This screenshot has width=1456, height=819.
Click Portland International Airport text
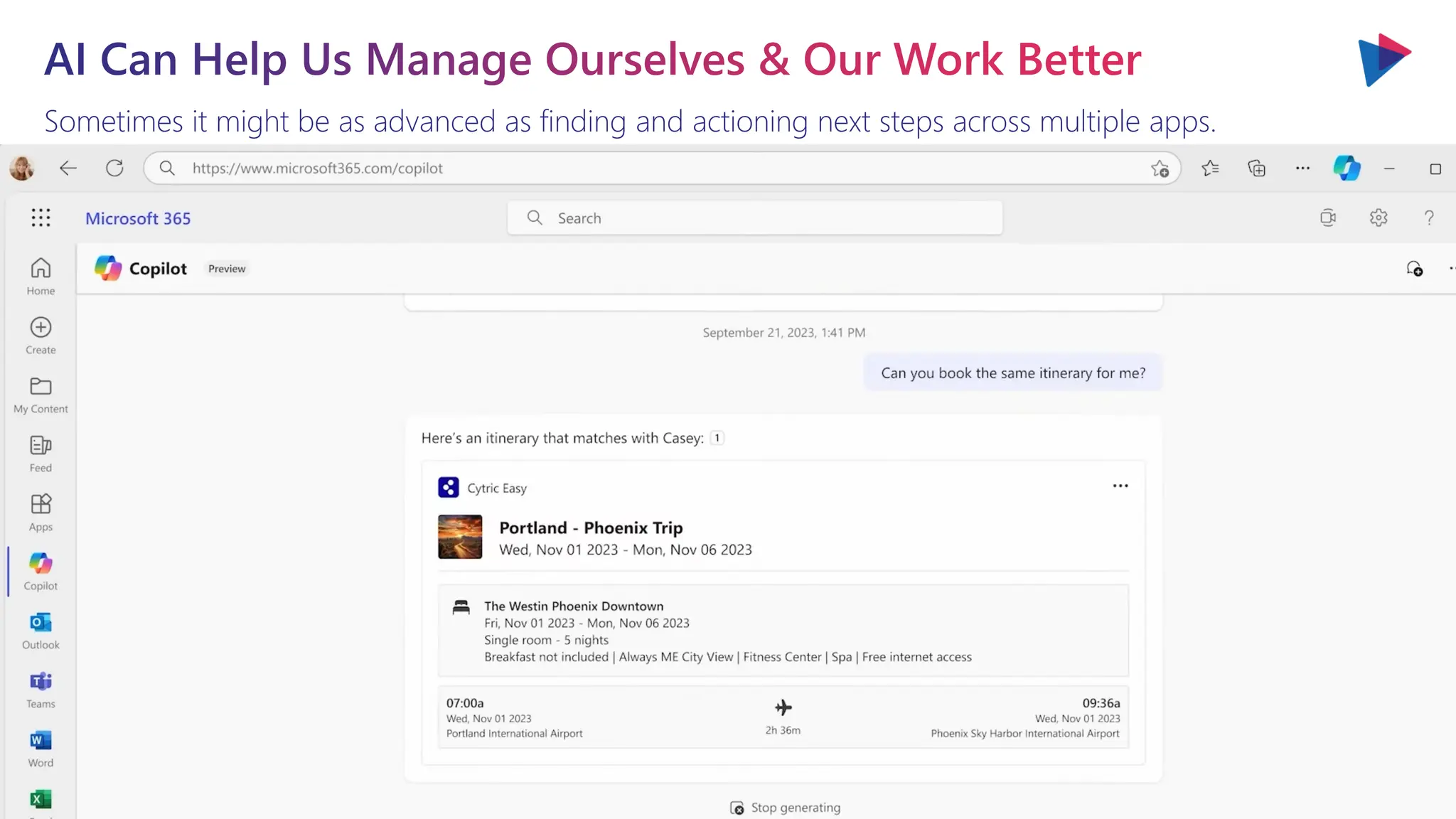click(514, 734)
